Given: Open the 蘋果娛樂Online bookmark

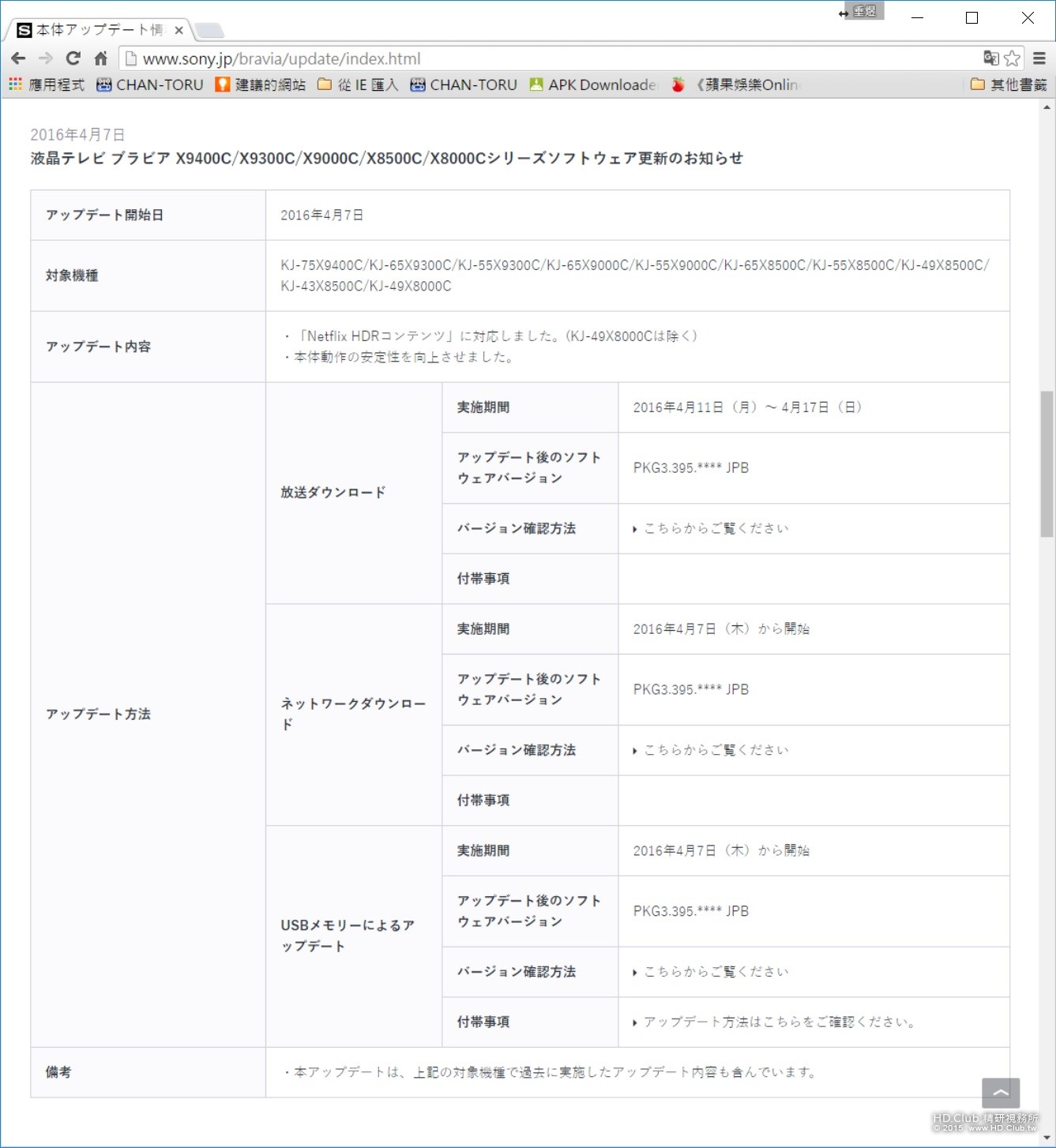Looking at the screenshot, I should [x=735, y=84].
